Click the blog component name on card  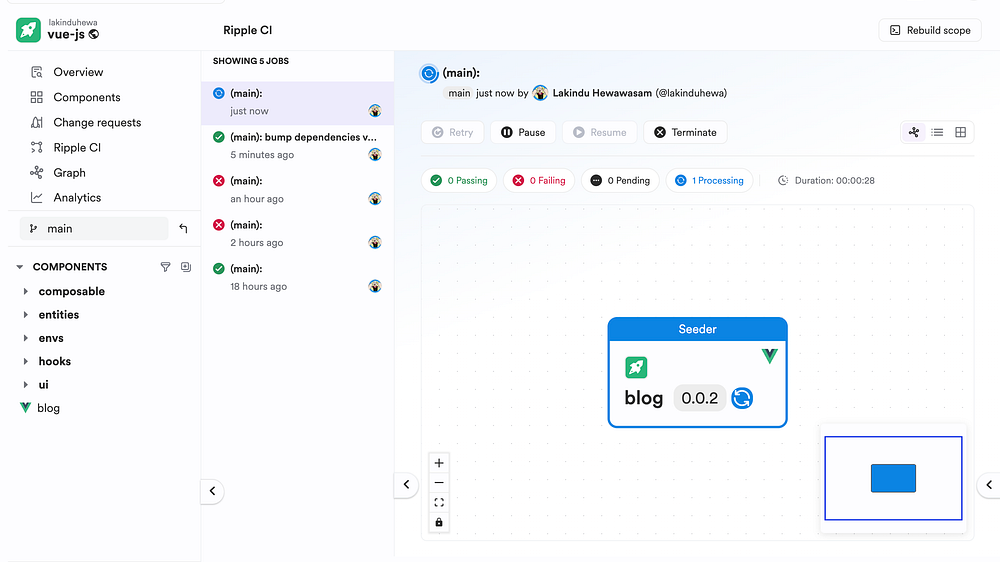(x=643, y=398)
